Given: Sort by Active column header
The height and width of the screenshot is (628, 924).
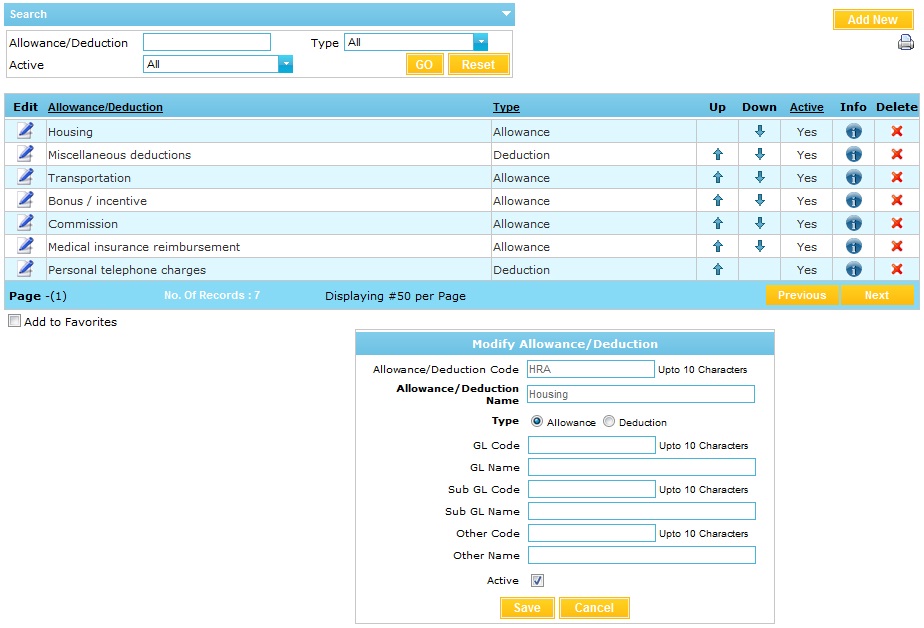Looking at the screenshot, I should pyautogui.click(x=806, y=107).
